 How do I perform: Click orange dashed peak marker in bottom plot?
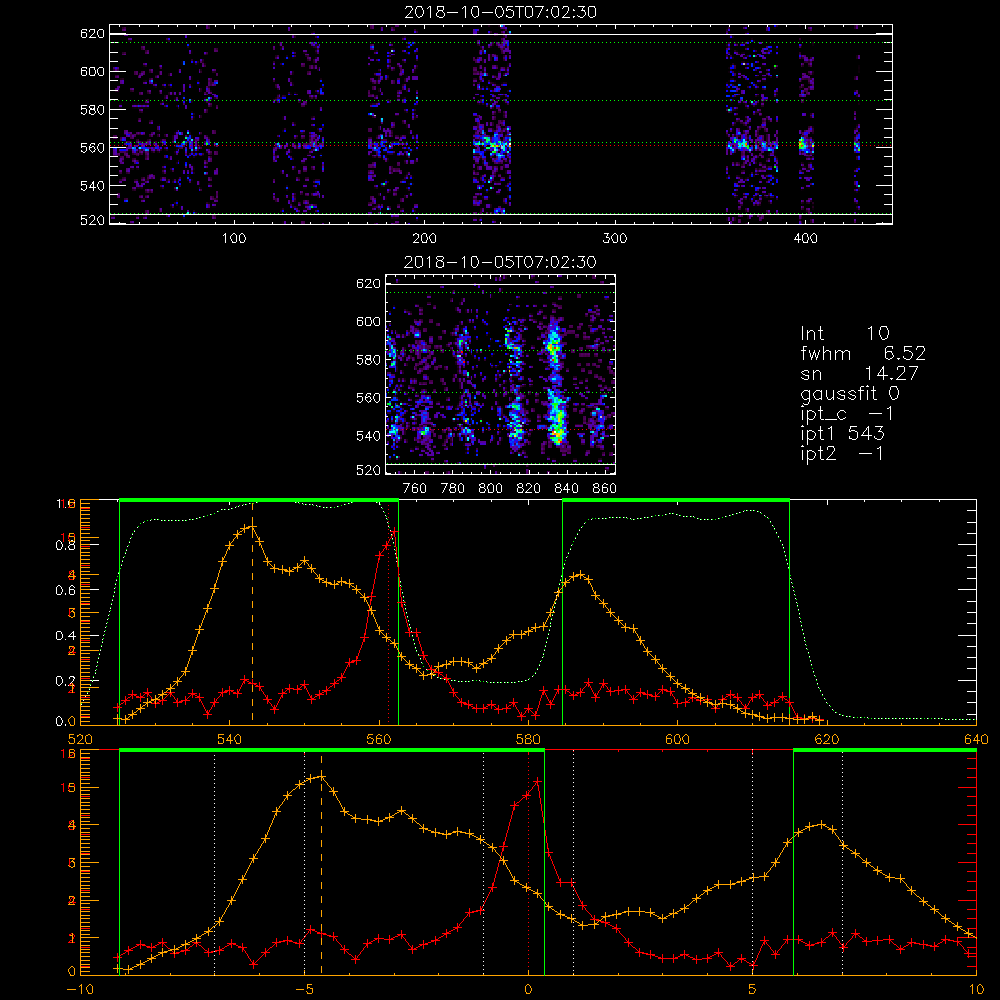(x=321, y=864)
